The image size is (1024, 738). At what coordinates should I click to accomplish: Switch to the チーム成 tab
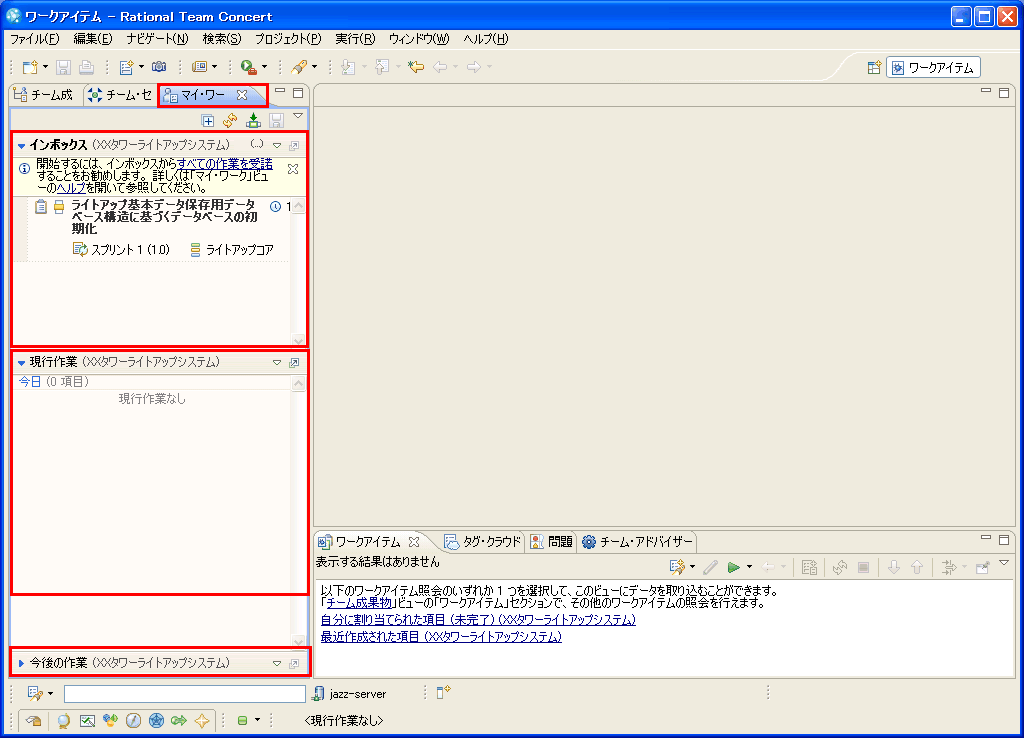coord(44,95)
